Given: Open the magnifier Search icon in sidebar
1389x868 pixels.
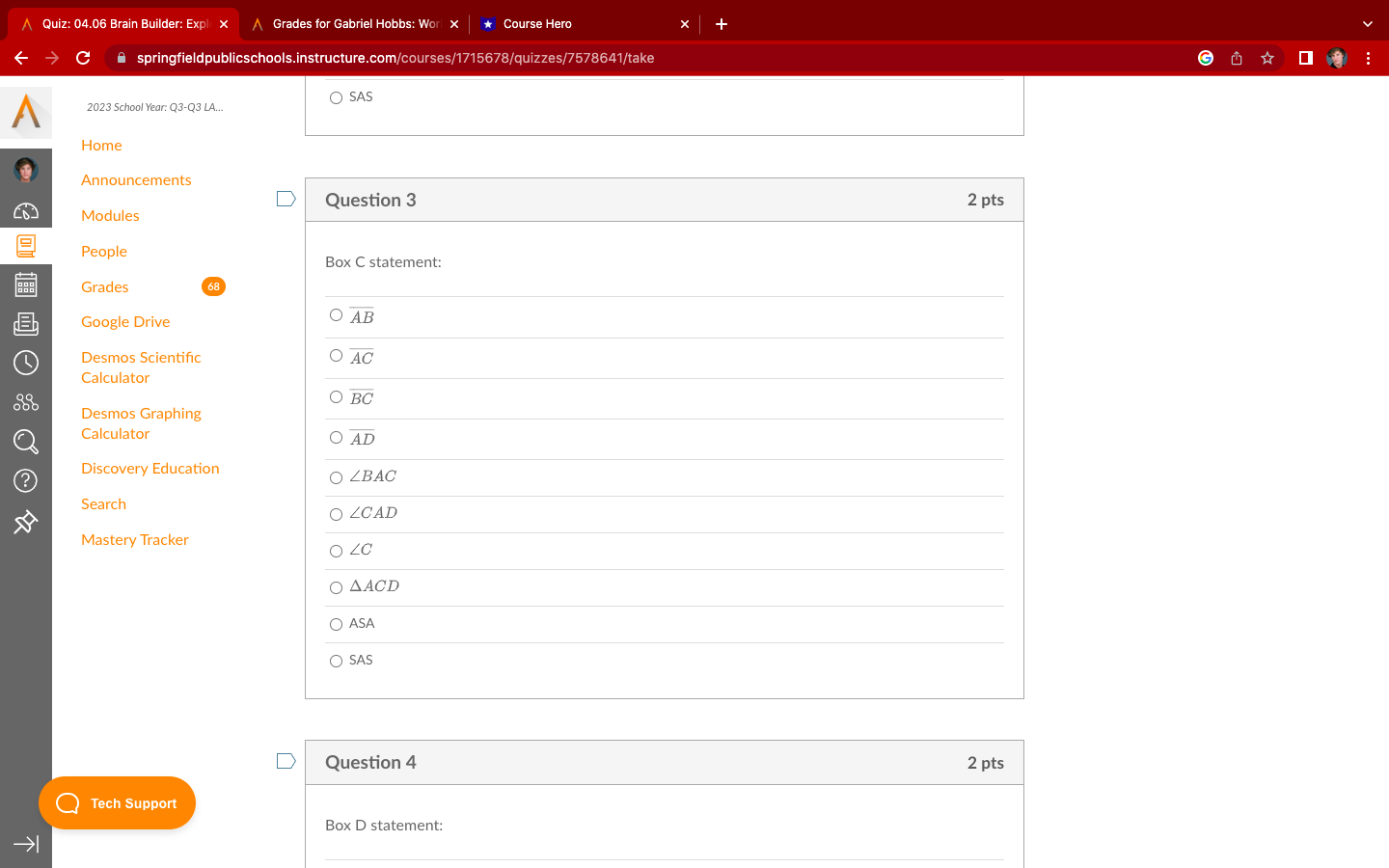Looking at the screenshot, I should pos(26,442).
